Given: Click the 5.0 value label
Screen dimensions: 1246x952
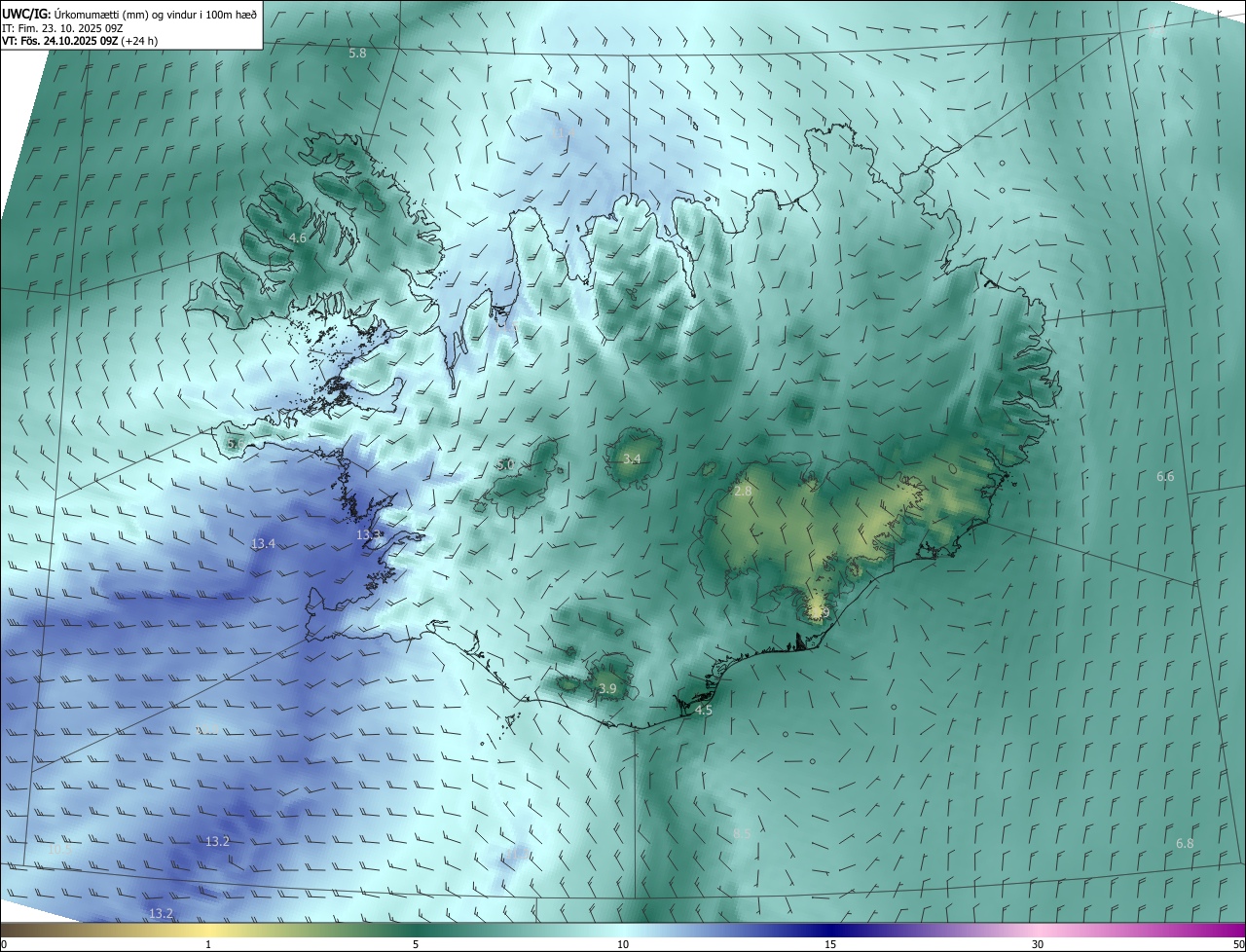Looking at the screenshot, I should click(x=505, y=465).
